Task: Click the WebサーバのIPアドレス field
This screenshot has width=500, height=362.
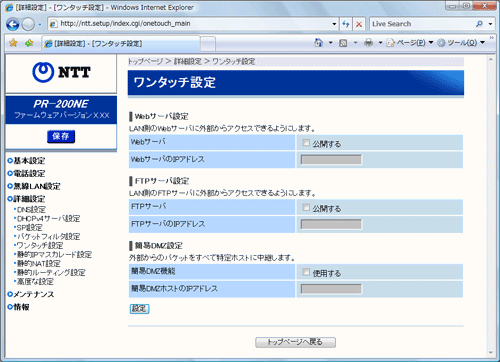Action: tap(331, 160)
